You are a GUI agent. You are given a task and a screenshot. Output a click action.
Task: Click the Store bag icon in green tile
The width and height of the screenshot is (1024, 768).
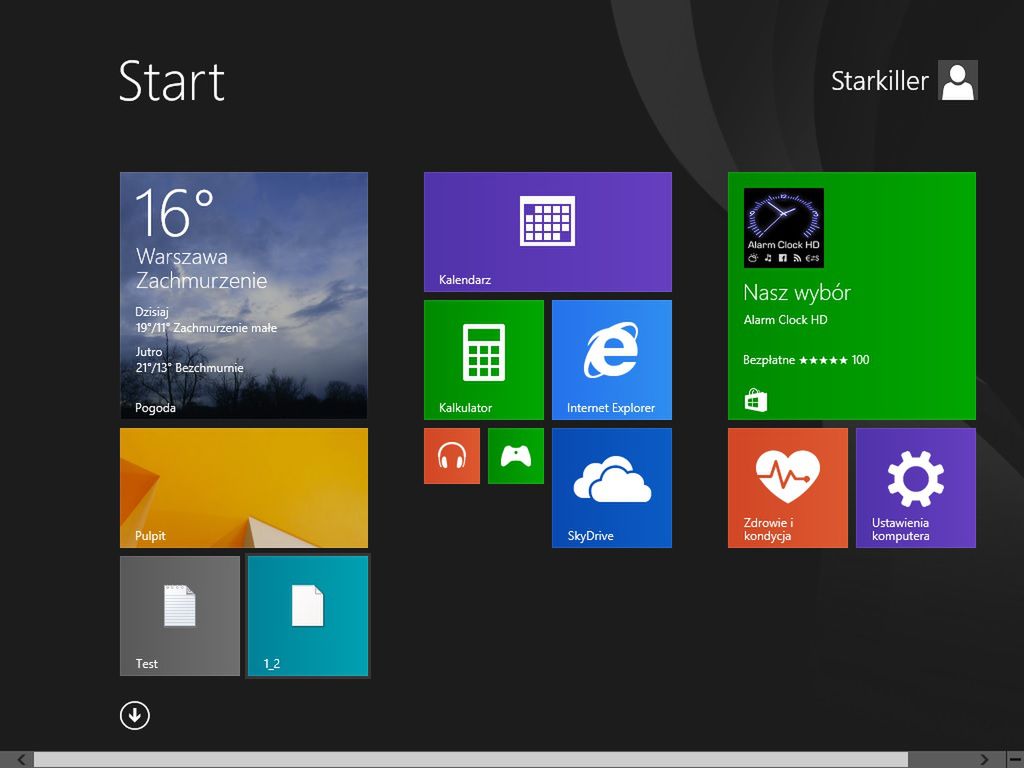[756, 400]
